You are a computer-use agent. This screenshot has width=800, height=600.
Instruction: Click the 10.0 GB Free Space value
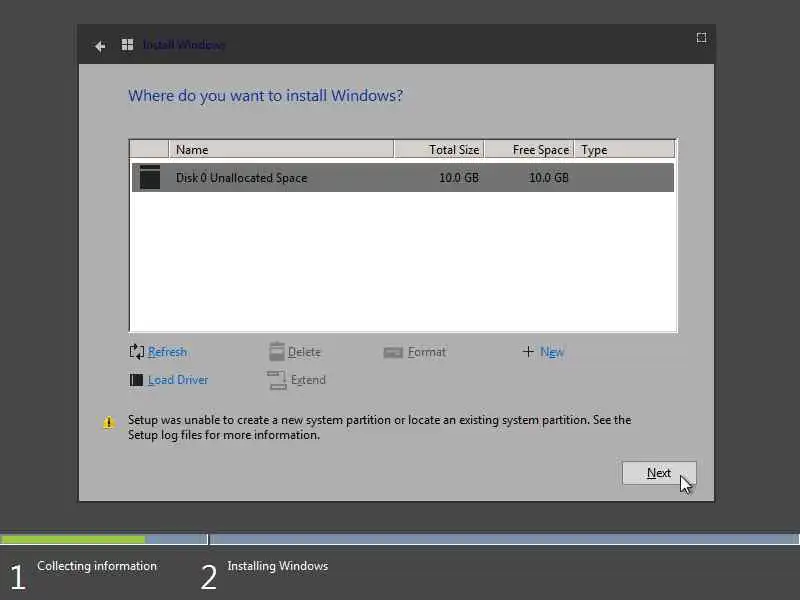(548, 178)
